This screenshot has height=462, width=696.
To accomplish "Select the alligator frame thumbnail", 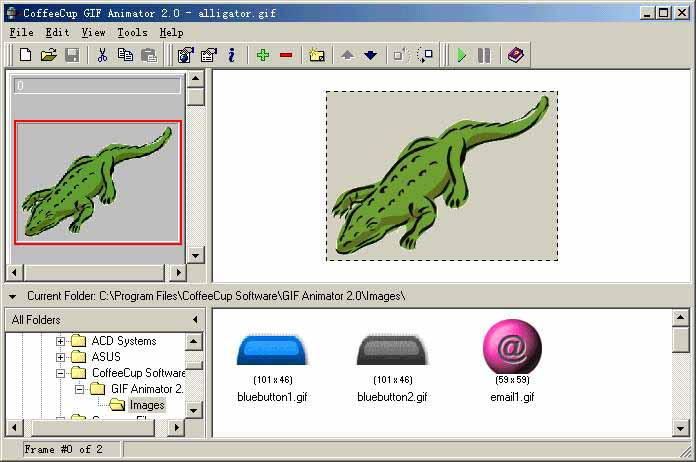I will 97,182.
